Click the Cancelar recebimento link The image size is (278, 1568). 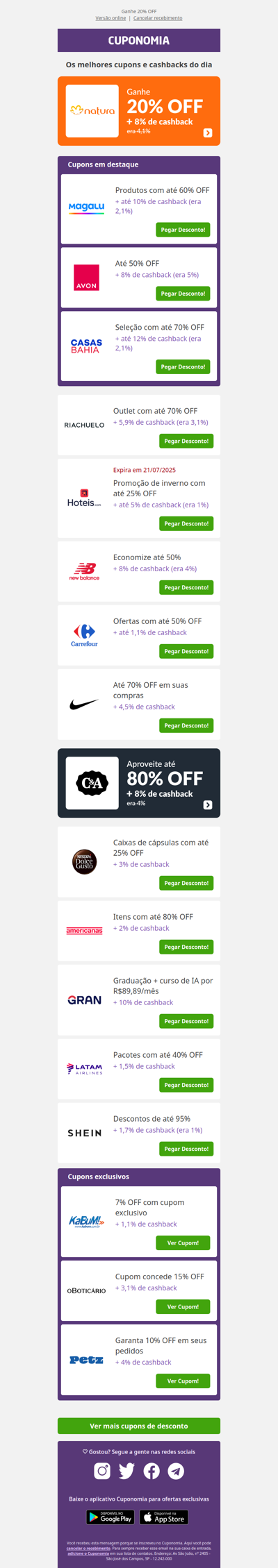(x=158, y=18)
